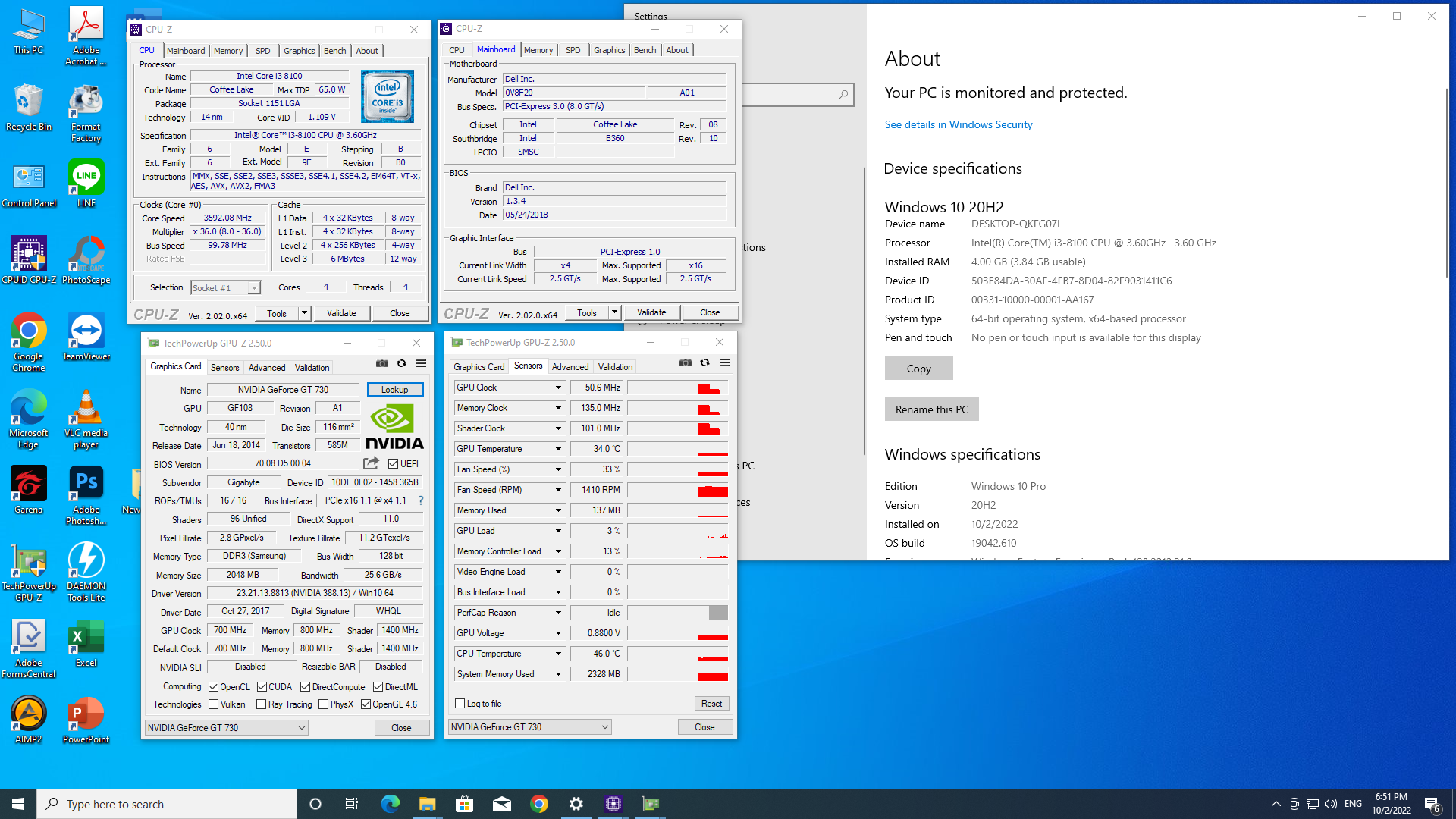Switch to Memory tab in left CPU-Z window
This screenshot has width=1456, height=819.
pos(227,51)
